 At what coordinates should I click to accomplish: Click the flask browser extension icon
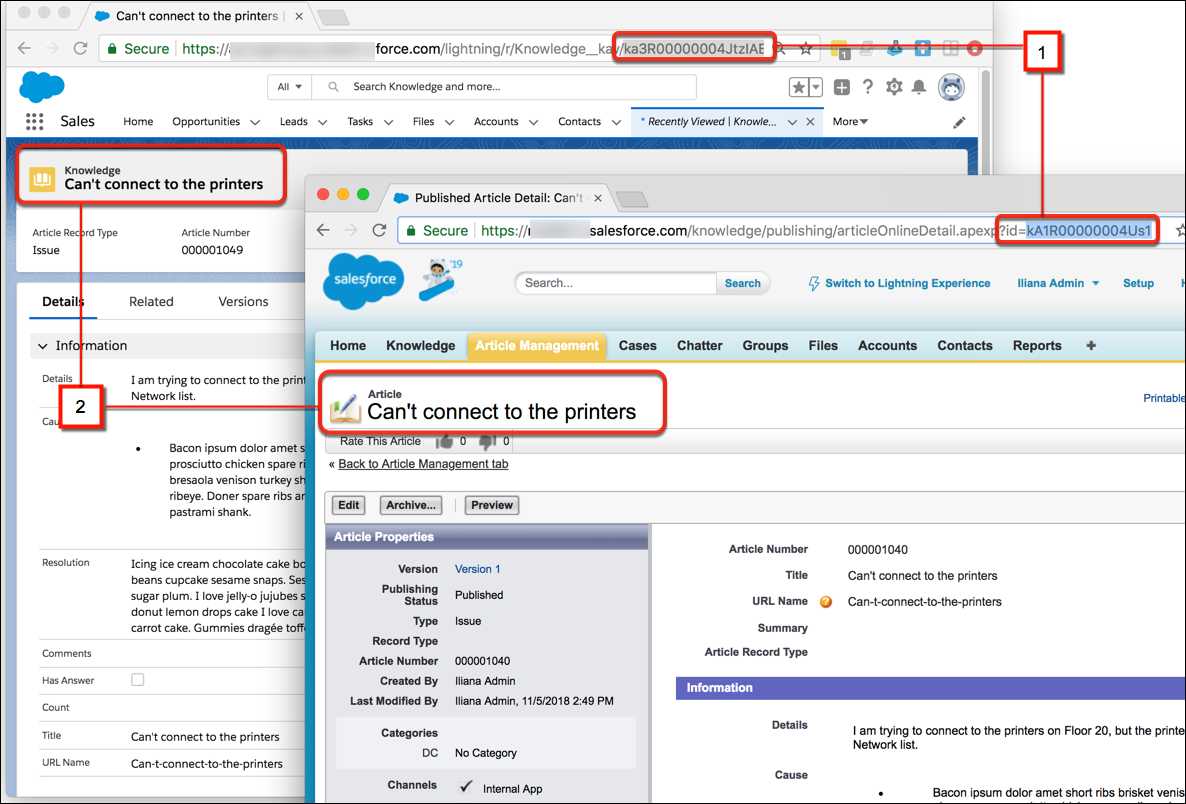coord(896,48)
